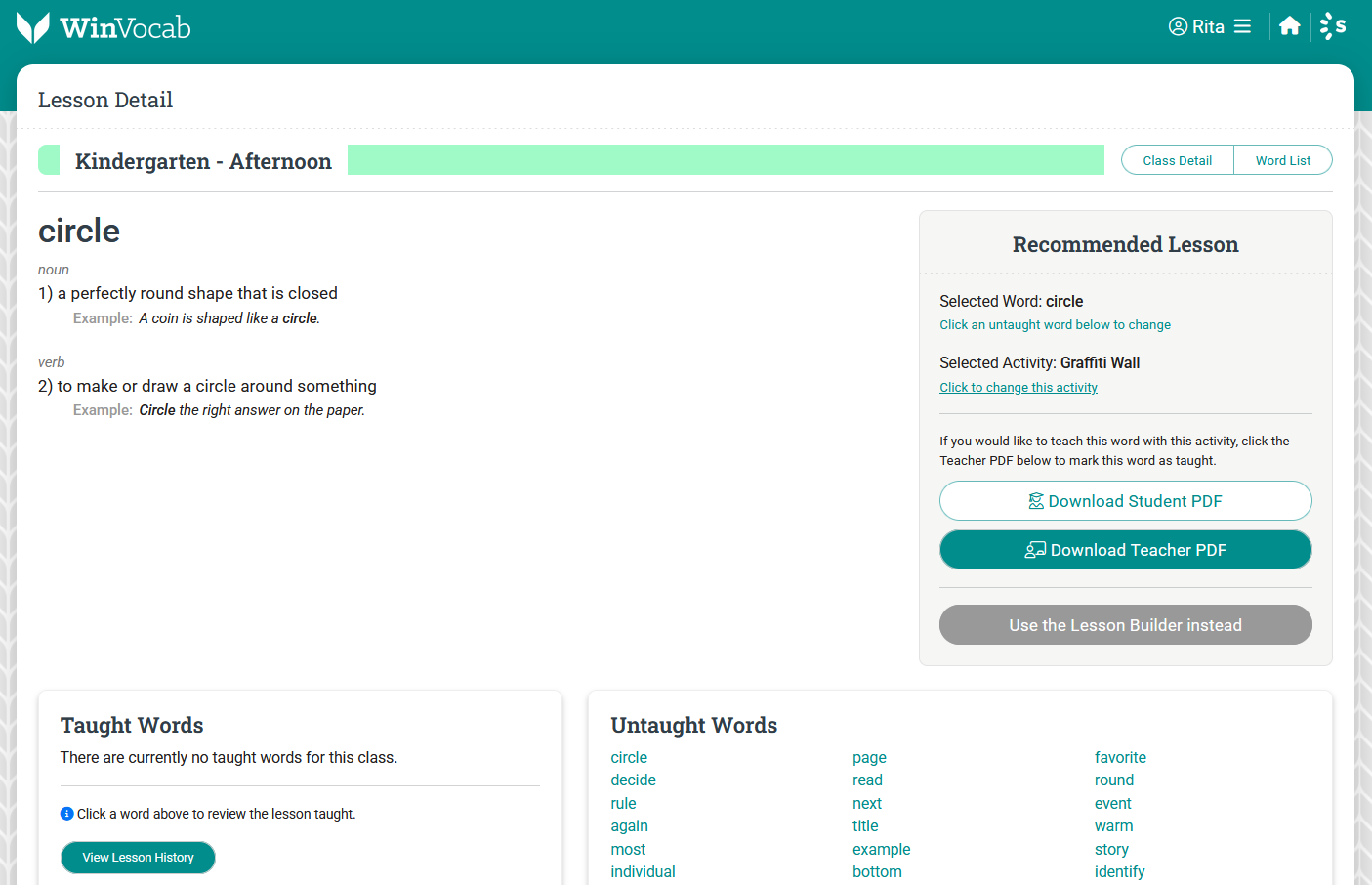This screenshot has width=1372, height=885.
Task: Click the change this activity link
Action: pos(1018,388)
